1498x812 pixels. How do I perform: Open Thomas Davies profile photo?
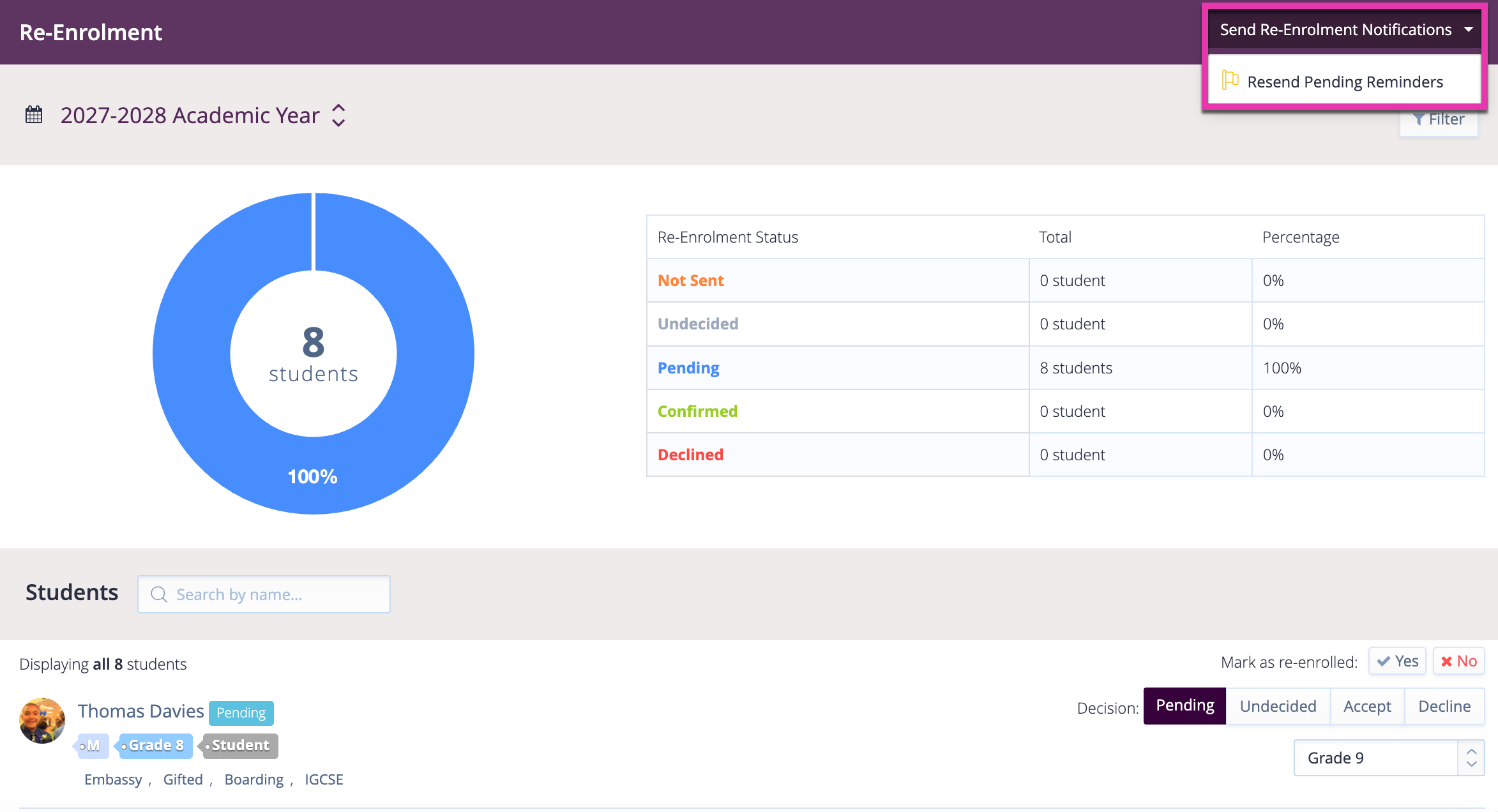tap(42, 721)
